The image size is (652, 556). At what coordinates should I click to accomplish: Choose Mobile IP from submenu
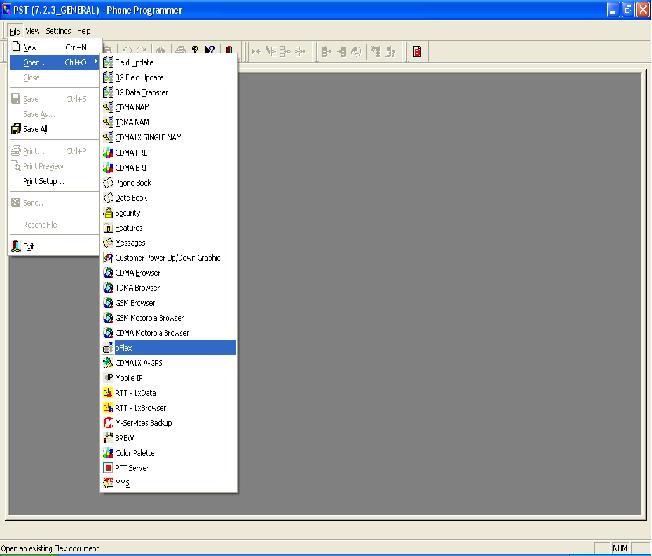click(x=169, y=378)
